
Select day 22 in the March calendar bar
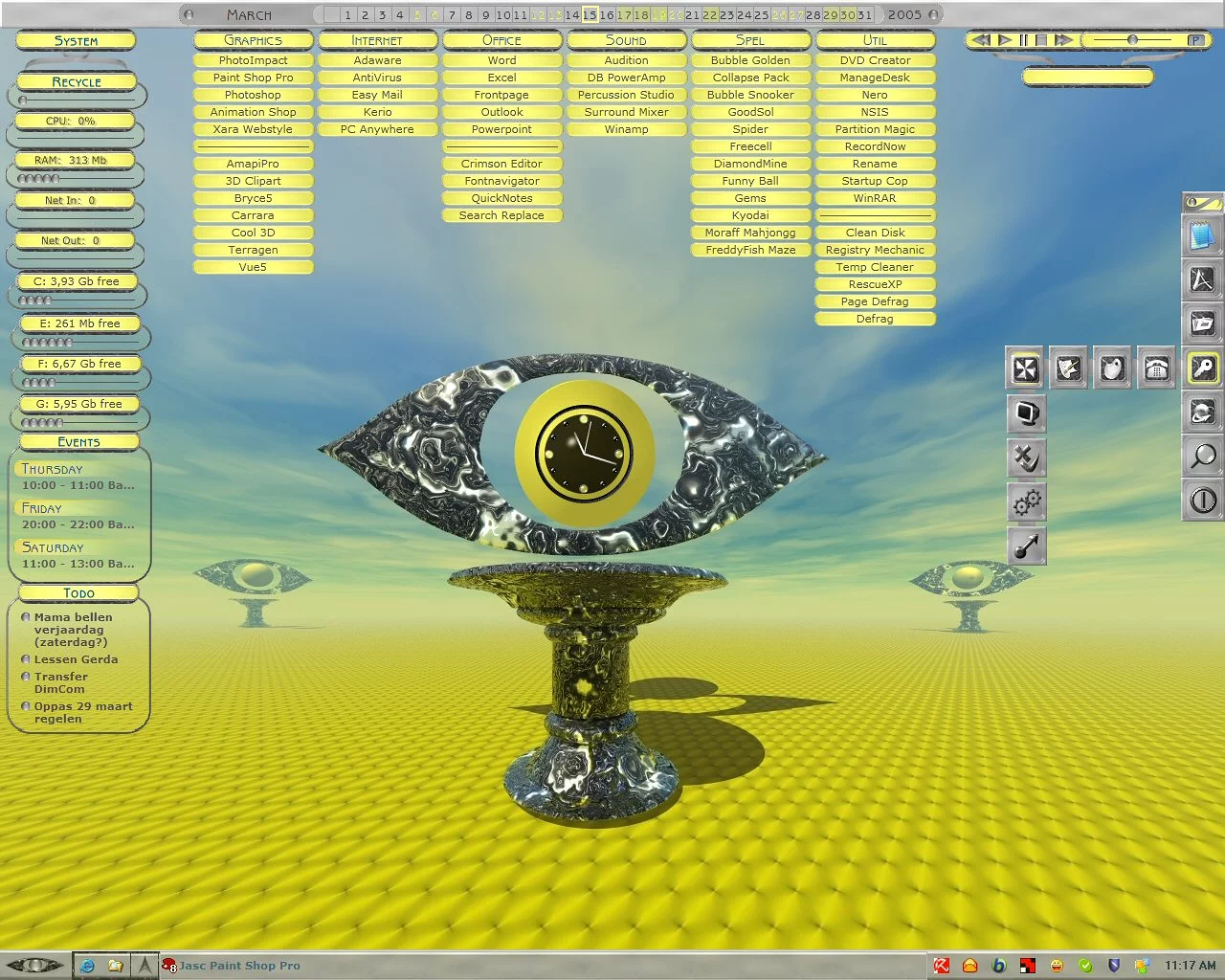point(709,15)
